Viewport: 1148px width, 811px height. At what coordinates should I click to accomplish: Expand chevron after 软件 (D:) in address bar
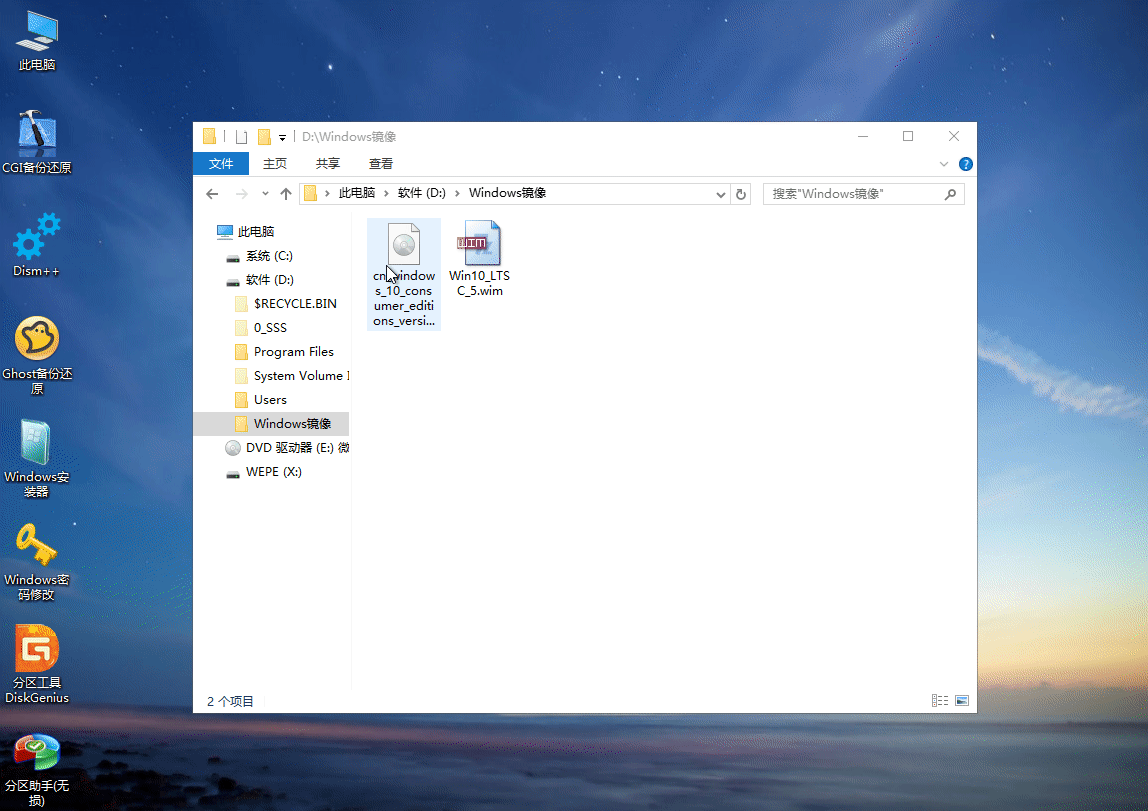tap(457, 193)
